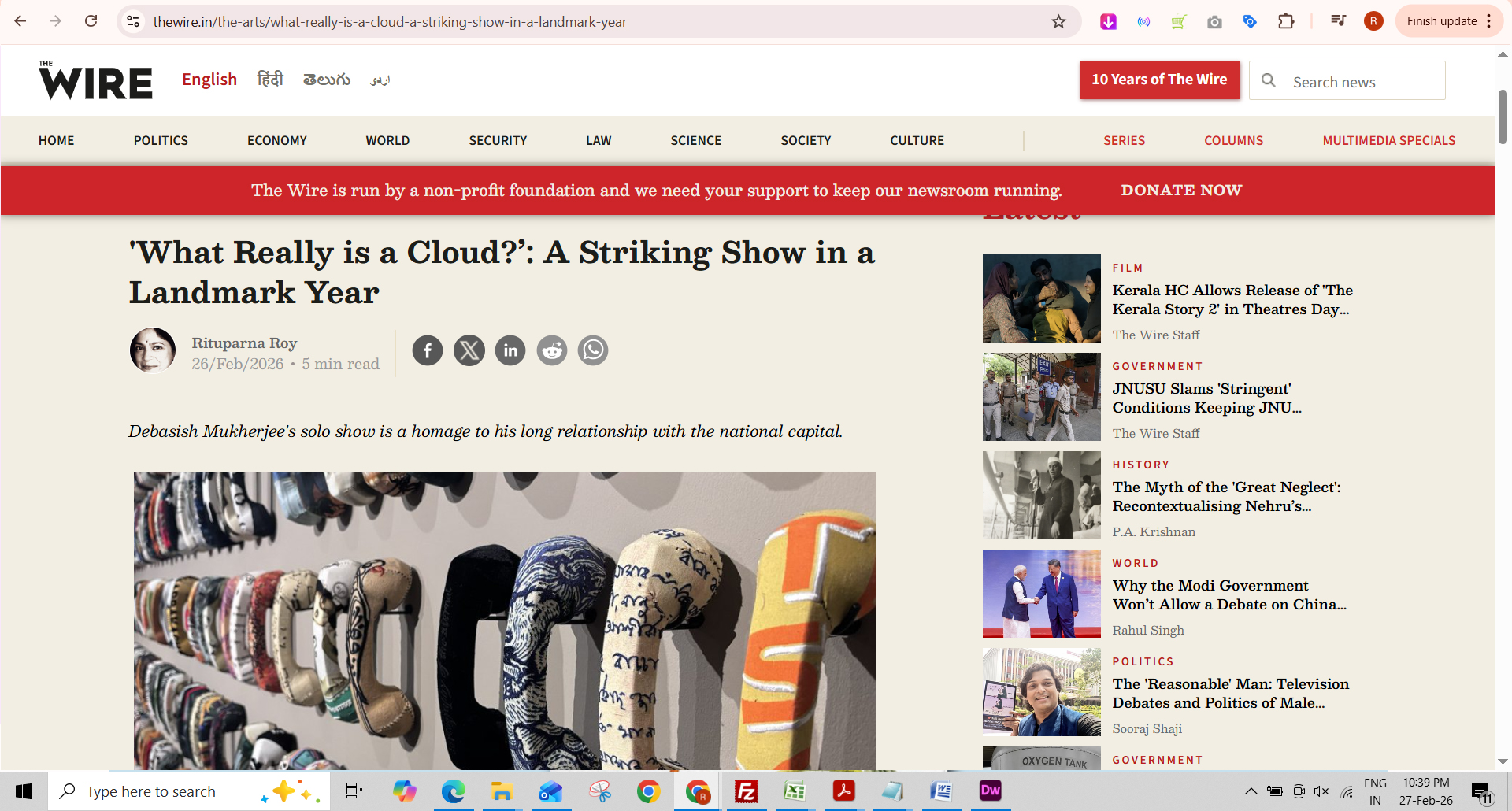Viewport: 1512px width, 811px height.
Task: Share article on X (Twitter)
Action: (469, 350)
